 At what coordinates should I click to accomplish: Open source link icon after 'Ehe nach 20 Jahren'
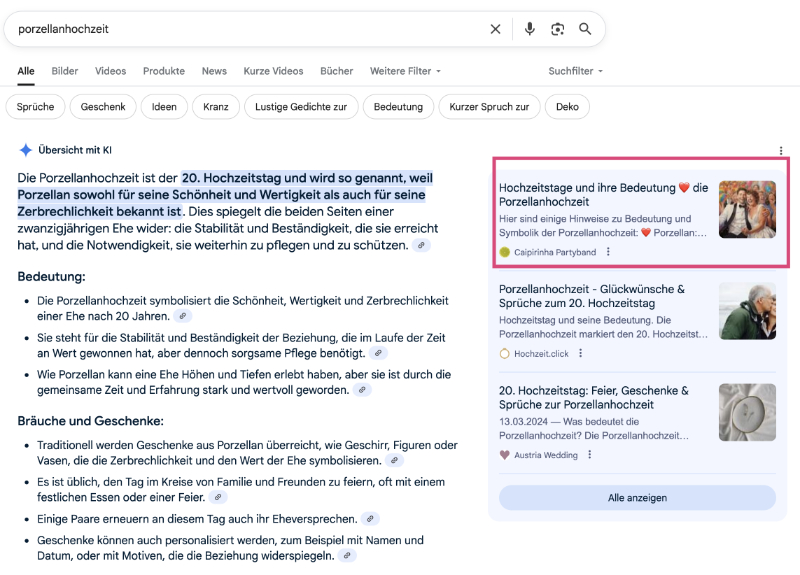[x=183, y=316]
